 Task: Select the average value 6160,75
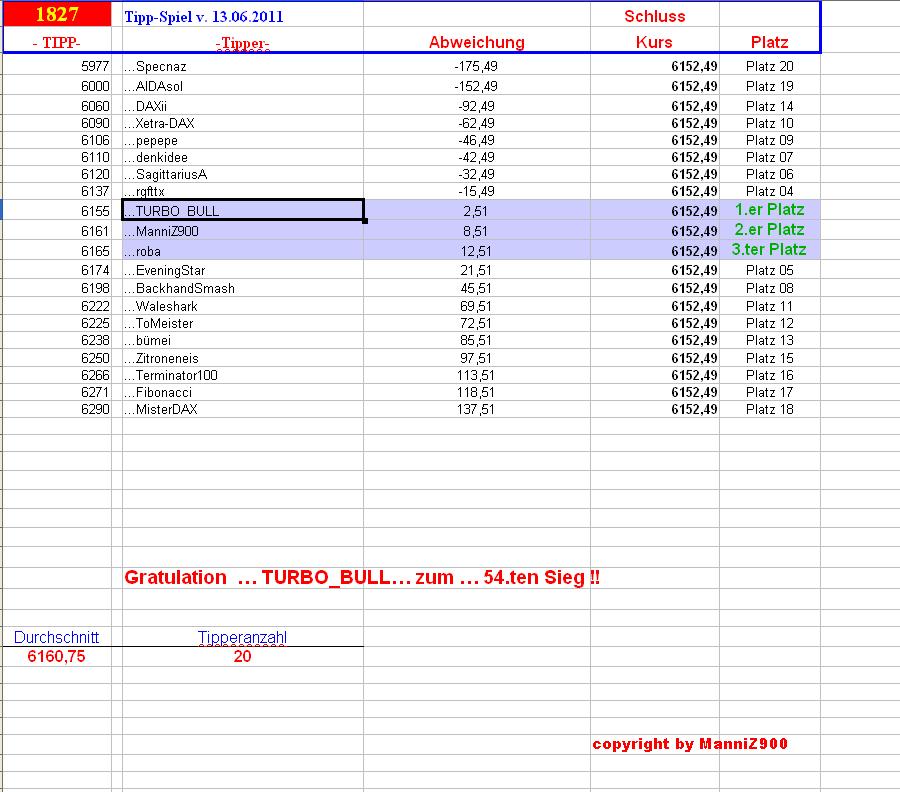[56, 656]
